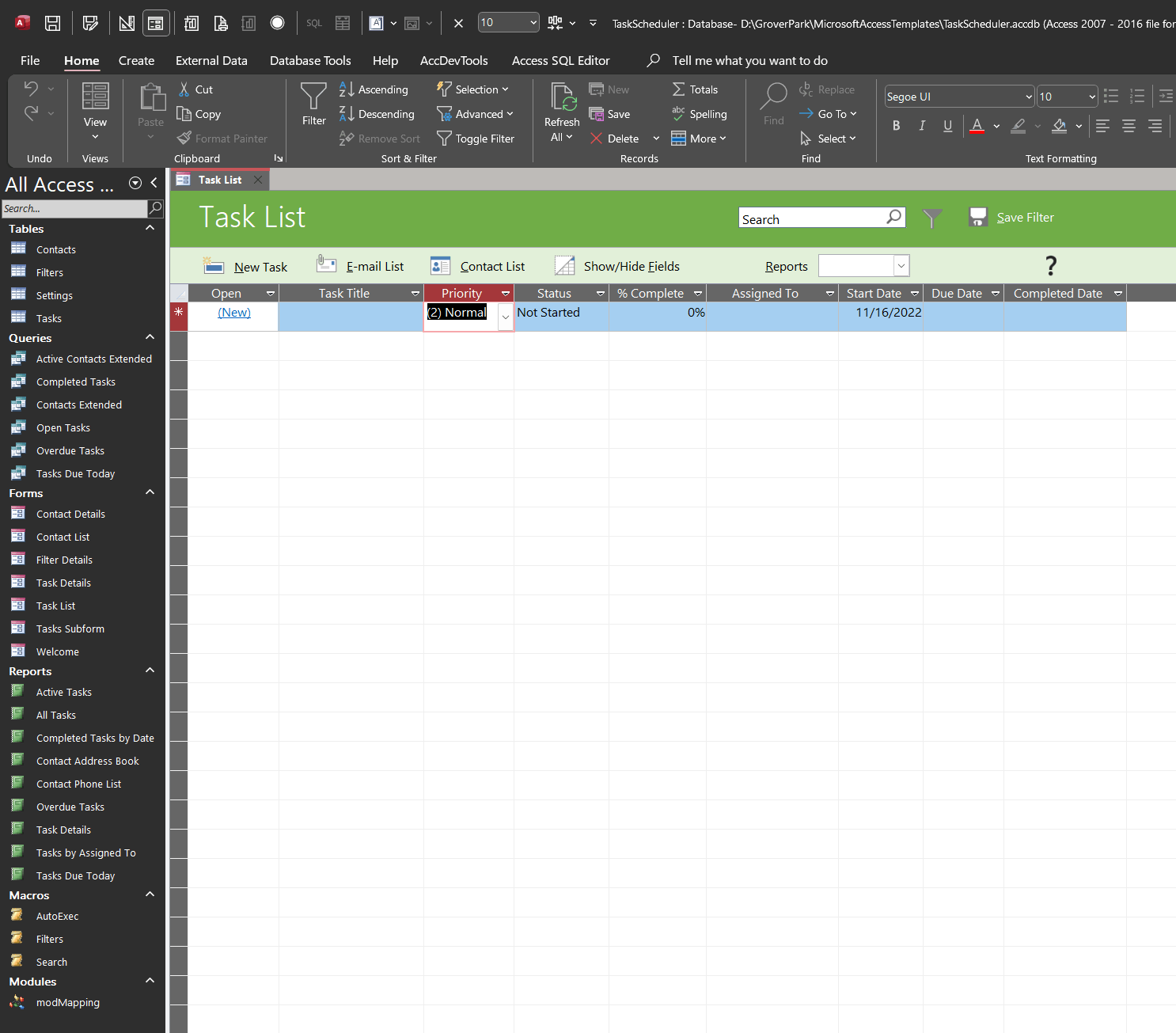Click the Find magnifier icon
The height and width of the screenshot is (1033, 1176).
773,97
